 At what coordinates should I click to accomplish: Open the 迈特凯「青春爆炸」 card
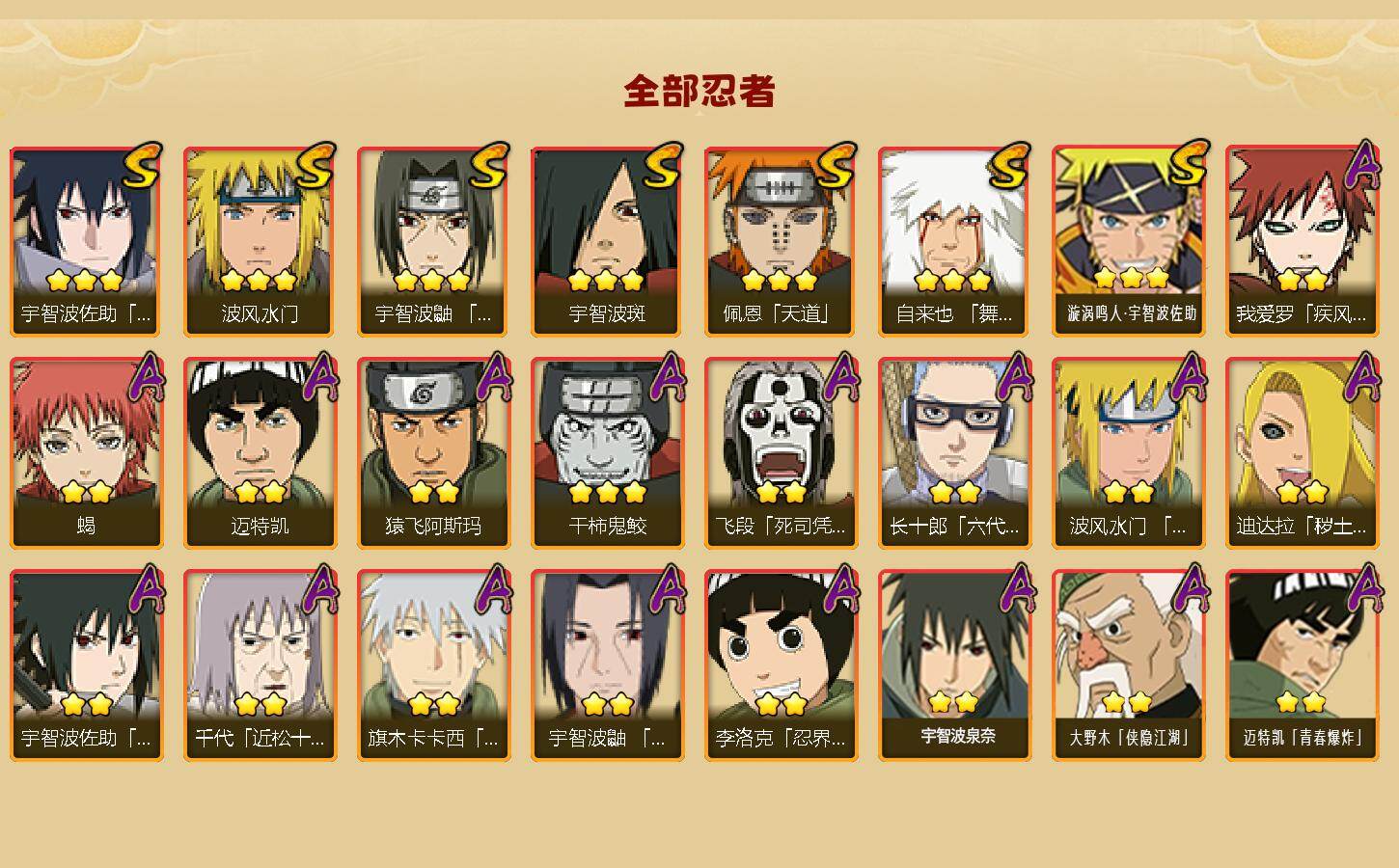(x=1302, y=665)
